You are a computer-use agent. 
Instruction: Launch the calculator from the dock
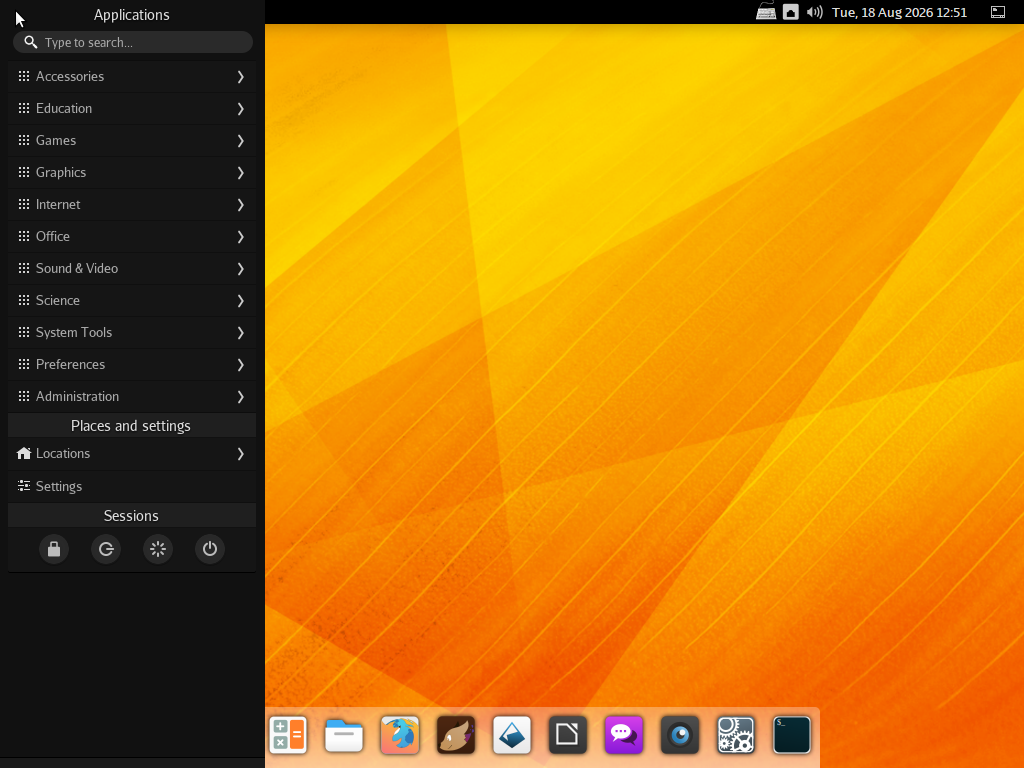[x=288, y=735]
